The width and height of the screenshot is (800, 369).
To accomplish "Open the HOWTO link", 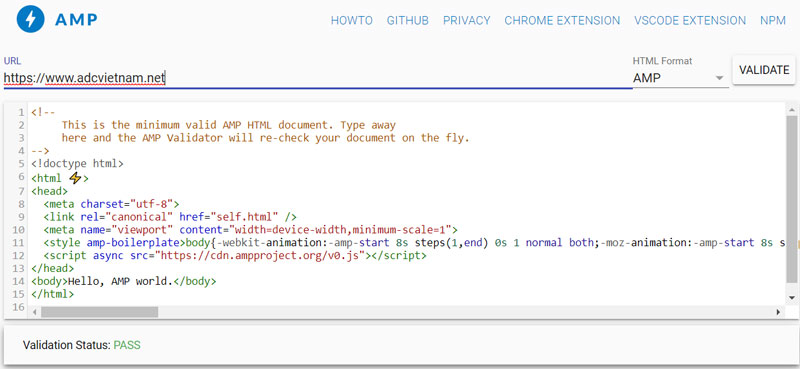I will pos(352,20).
